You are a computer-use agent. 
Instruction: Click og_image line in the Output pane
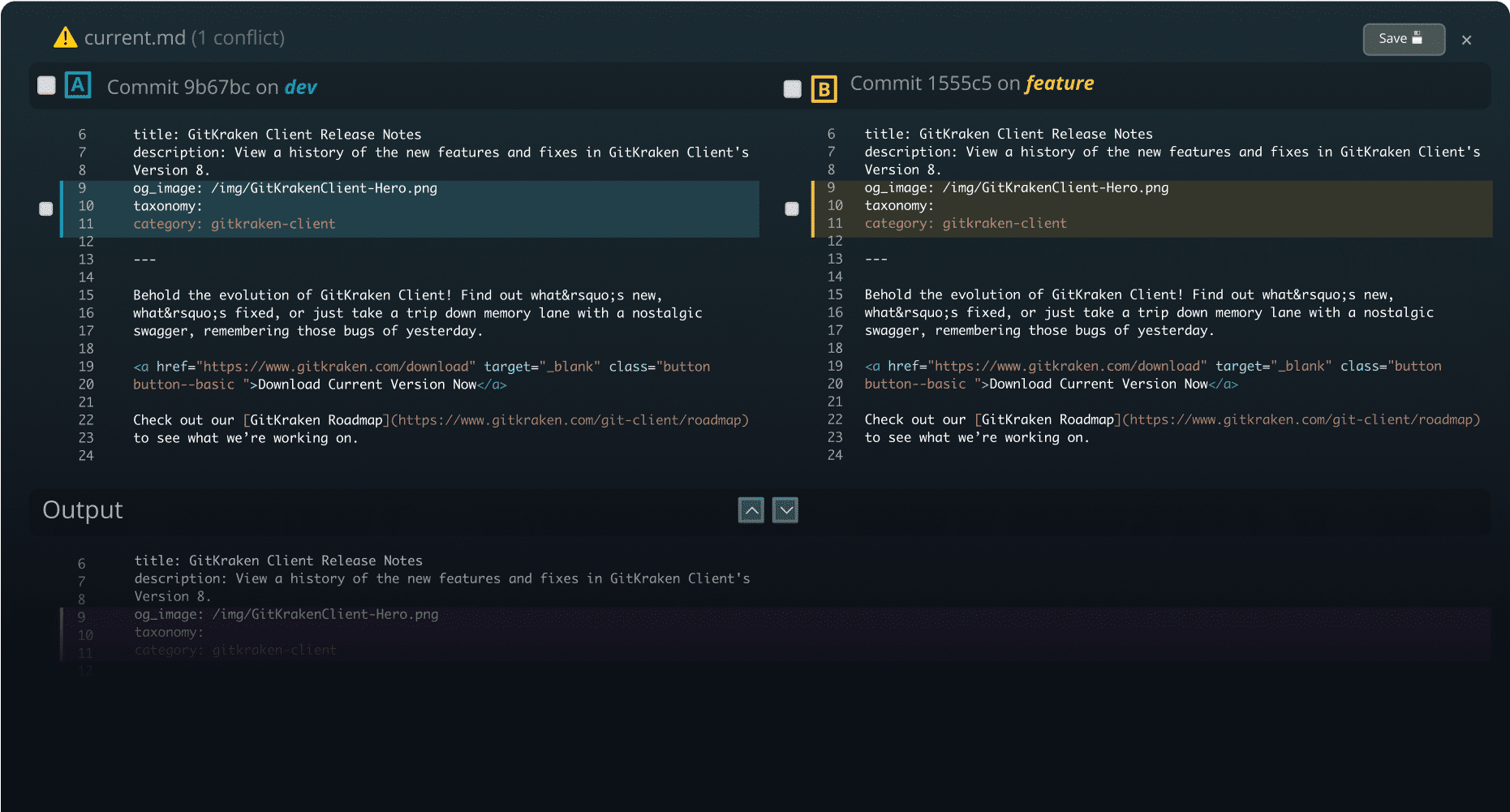[x=286, y=614]
